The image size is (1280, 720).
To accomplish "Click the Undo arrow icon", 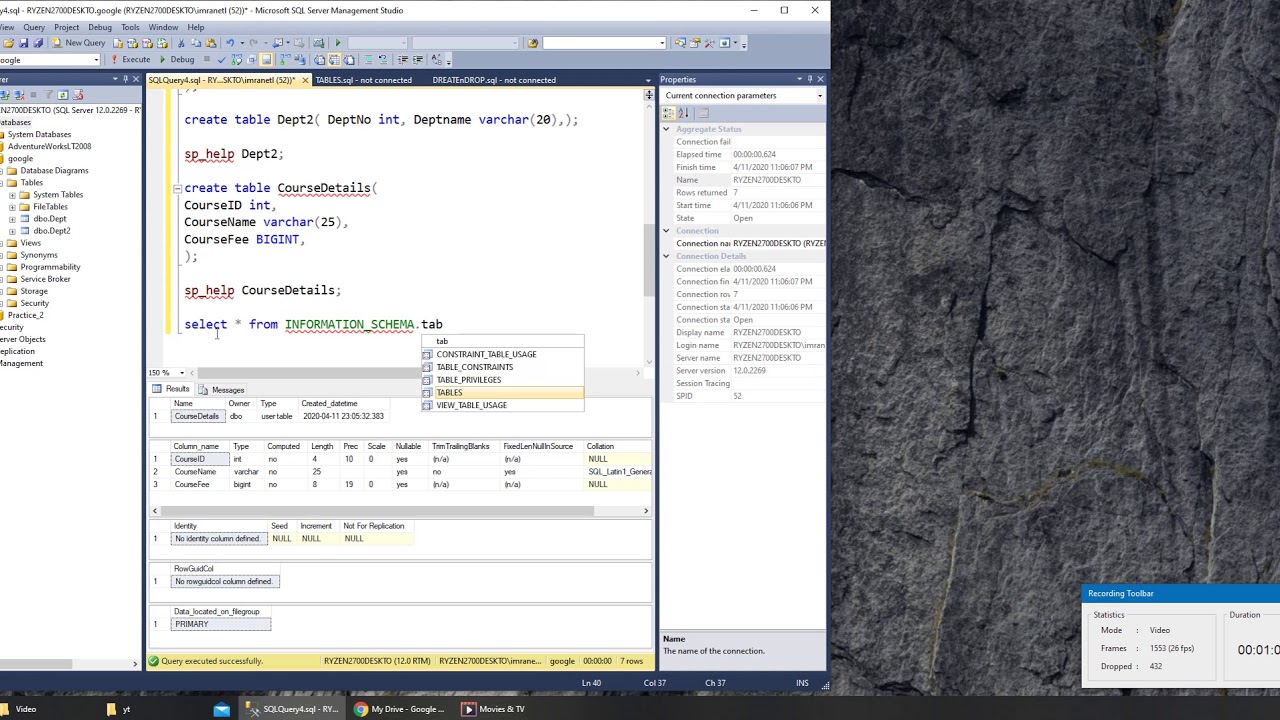I will tap(229, 43).
